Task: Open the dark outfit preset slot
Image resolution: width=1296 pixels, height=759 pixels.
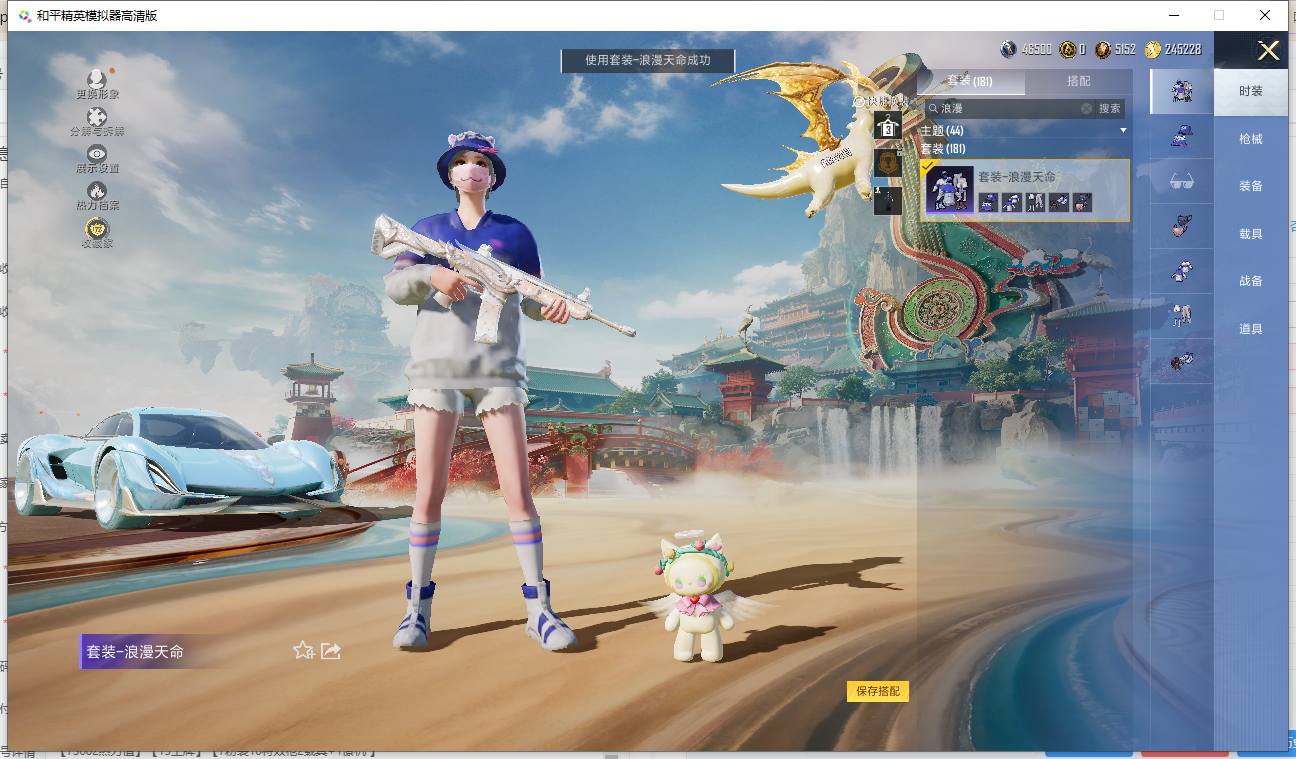Action: (888, 200)
